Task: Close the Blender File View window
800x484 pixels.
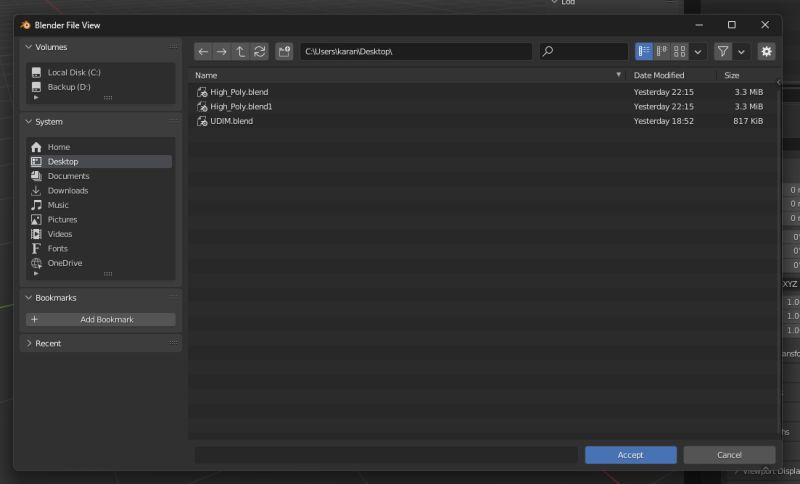Action: point(765,25)
